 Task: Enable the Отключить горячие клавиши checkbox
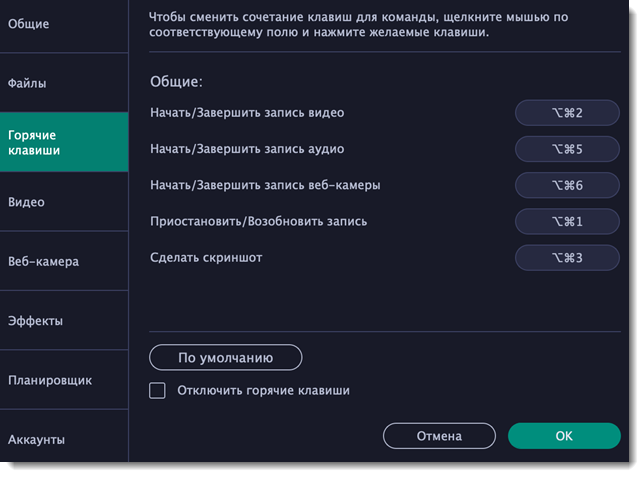pos(157,391)
